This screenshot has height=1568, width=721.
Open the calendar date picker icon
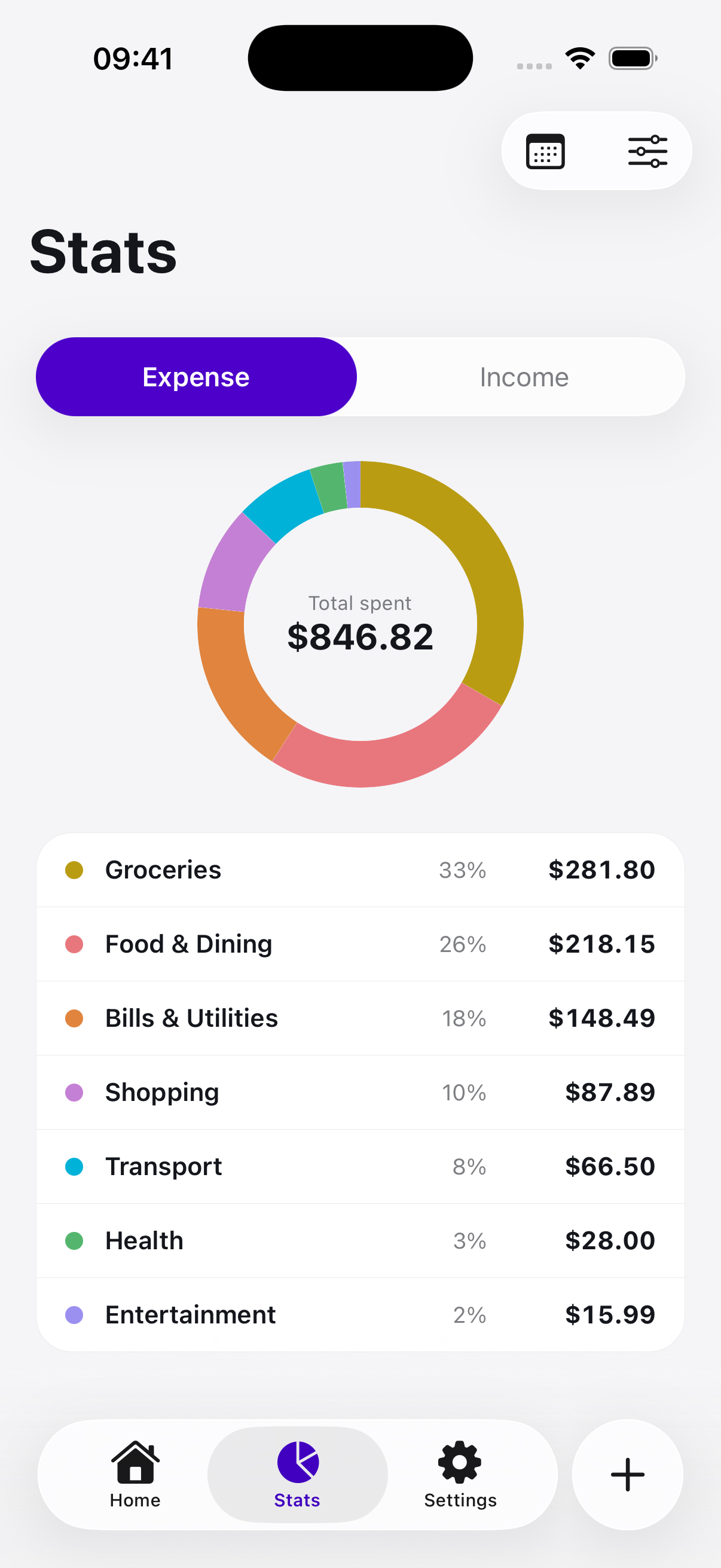pyautogui.click(x=545, y=151)
